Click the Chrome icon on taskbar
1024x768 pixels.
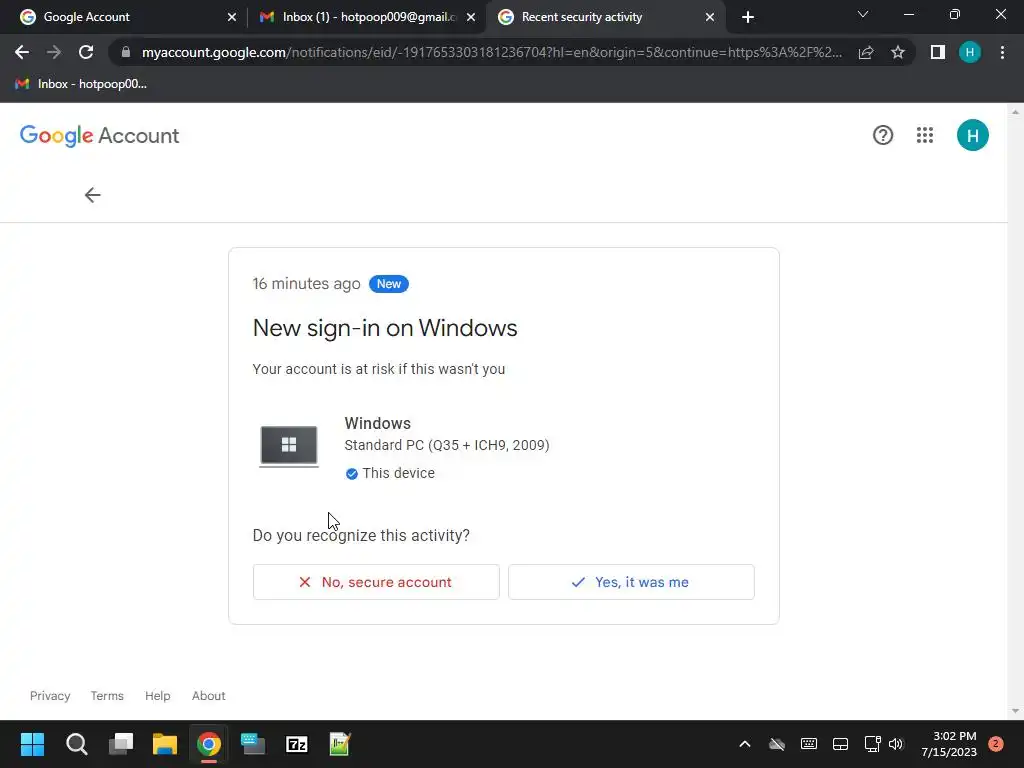tap(209, 744)
